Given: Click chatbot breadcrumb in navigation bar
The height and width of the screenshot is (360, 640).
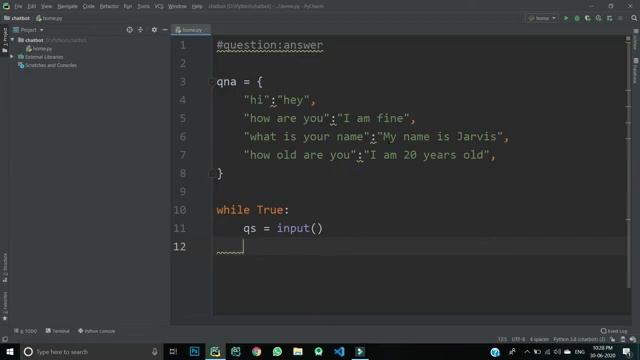Looking at the screenshot, I should [17, 18].
